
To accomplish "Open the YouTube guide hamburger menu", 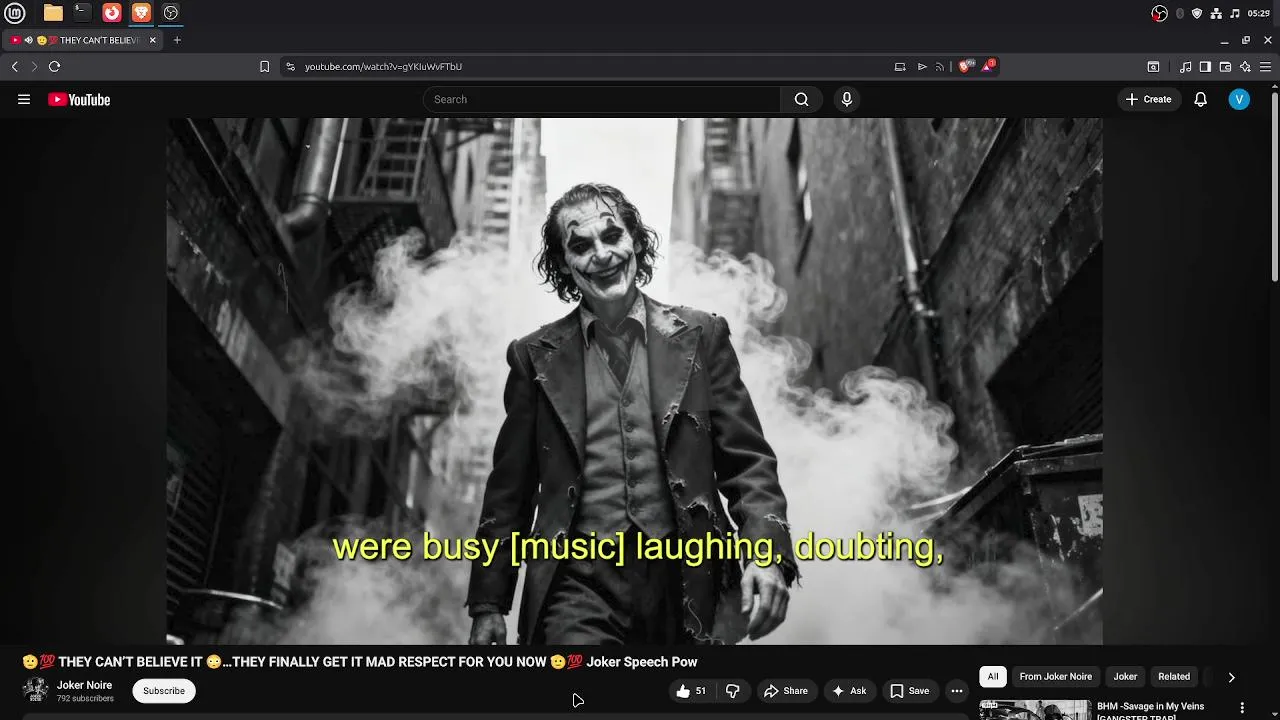I will 24,99.
